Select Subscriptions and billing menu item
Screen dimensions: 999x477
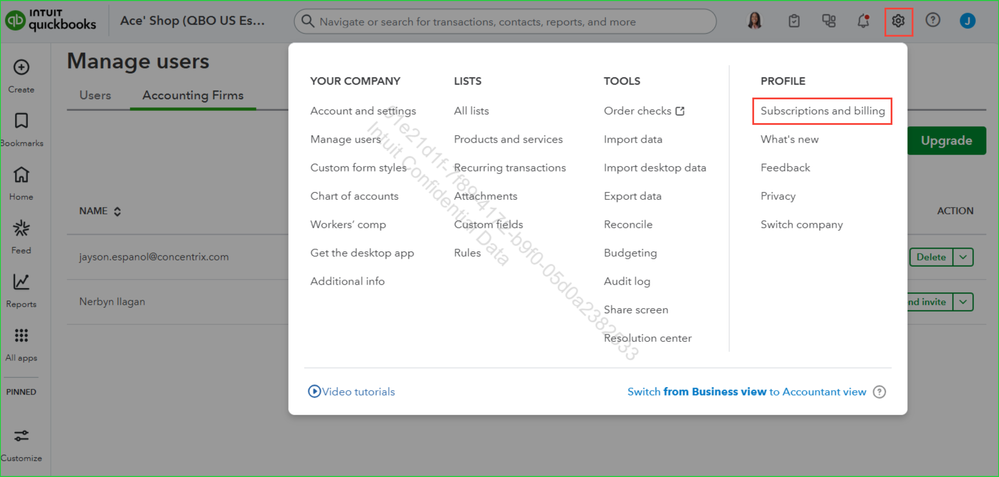point(822,111)
